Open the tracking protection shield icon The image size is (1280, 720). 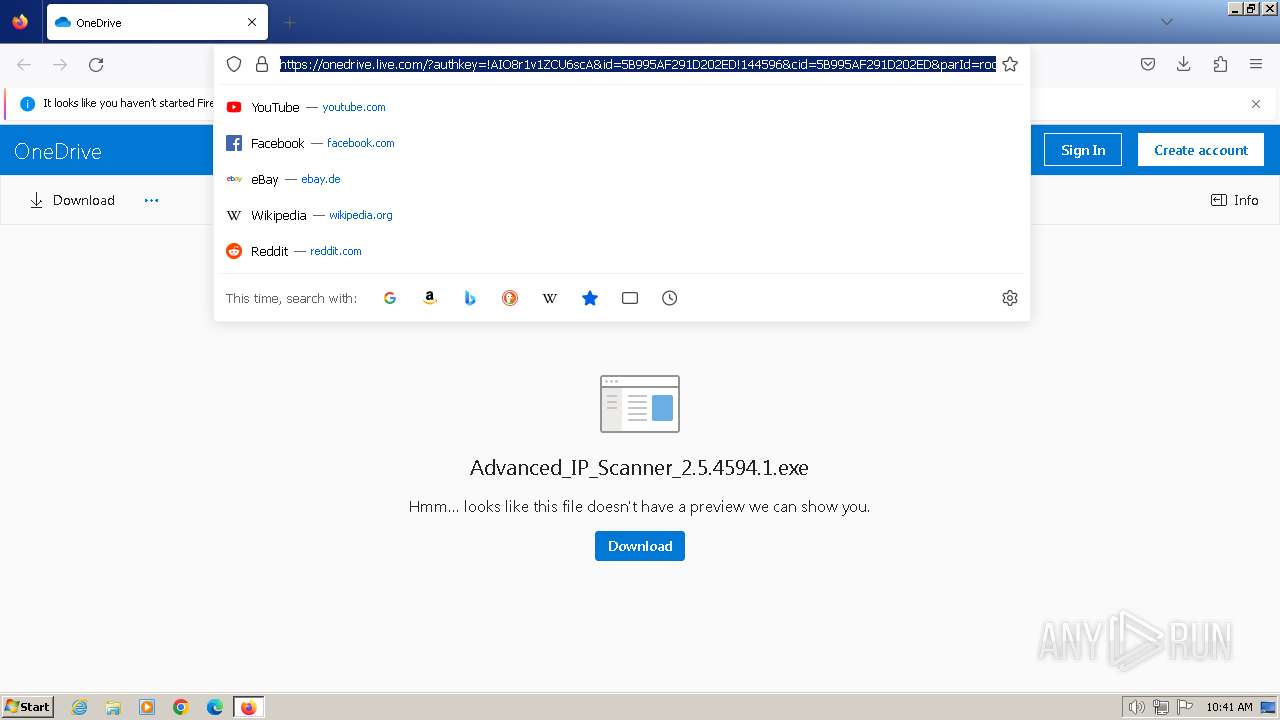pyautogui.click(x=234, y=64)
